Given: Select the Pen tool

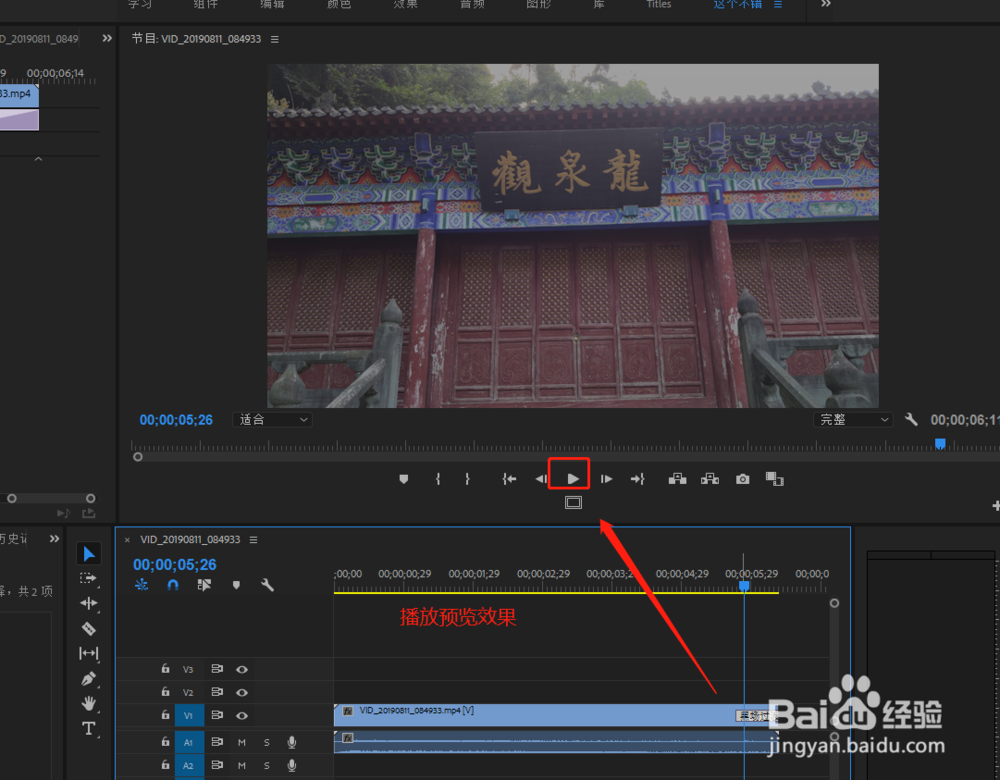Looking at the screenshot, I should point(88,678).
